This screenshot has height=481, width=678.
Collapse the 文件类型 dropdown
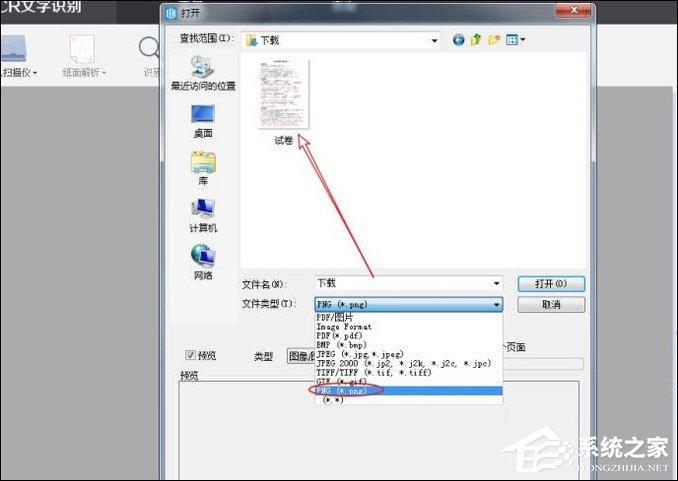(x=497, y=305)
